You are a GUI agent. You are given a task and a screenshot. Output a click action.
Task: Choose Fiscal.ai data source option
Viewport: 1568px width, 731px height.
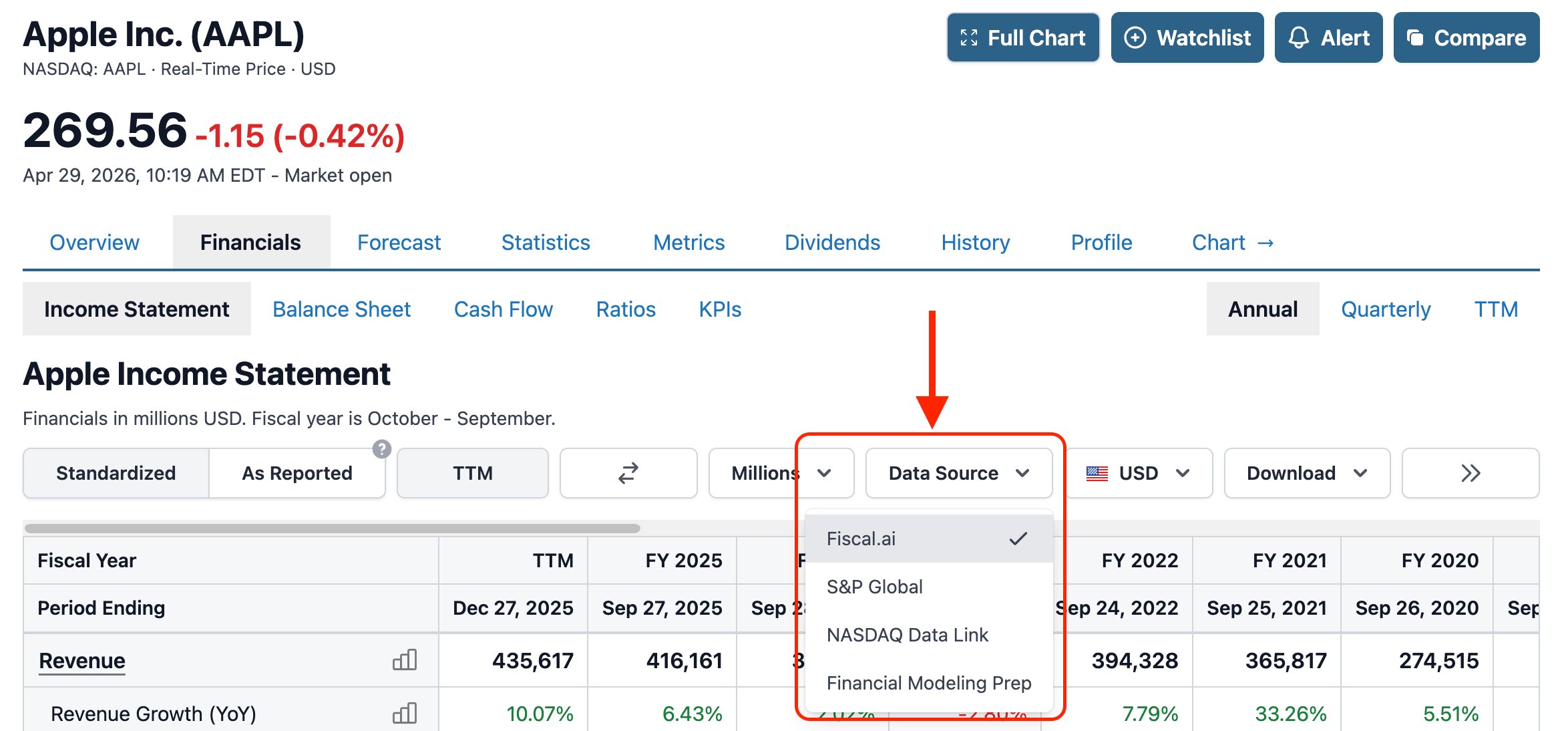[x=930, y=539]
